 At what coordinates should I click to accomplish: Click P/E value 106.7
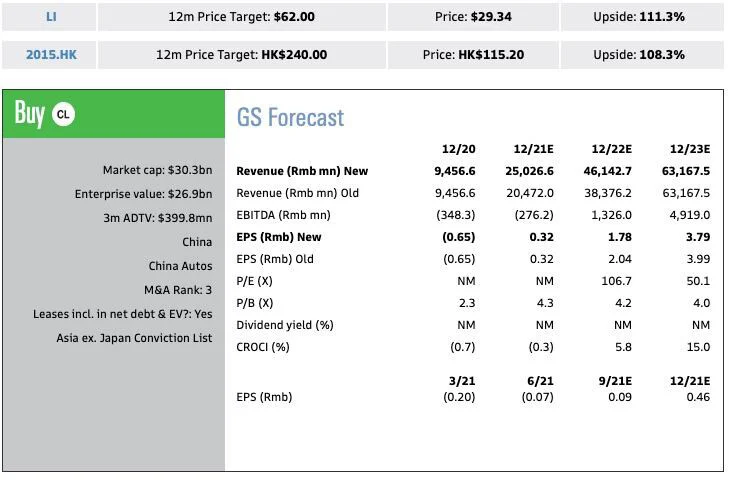click(616, 281)
